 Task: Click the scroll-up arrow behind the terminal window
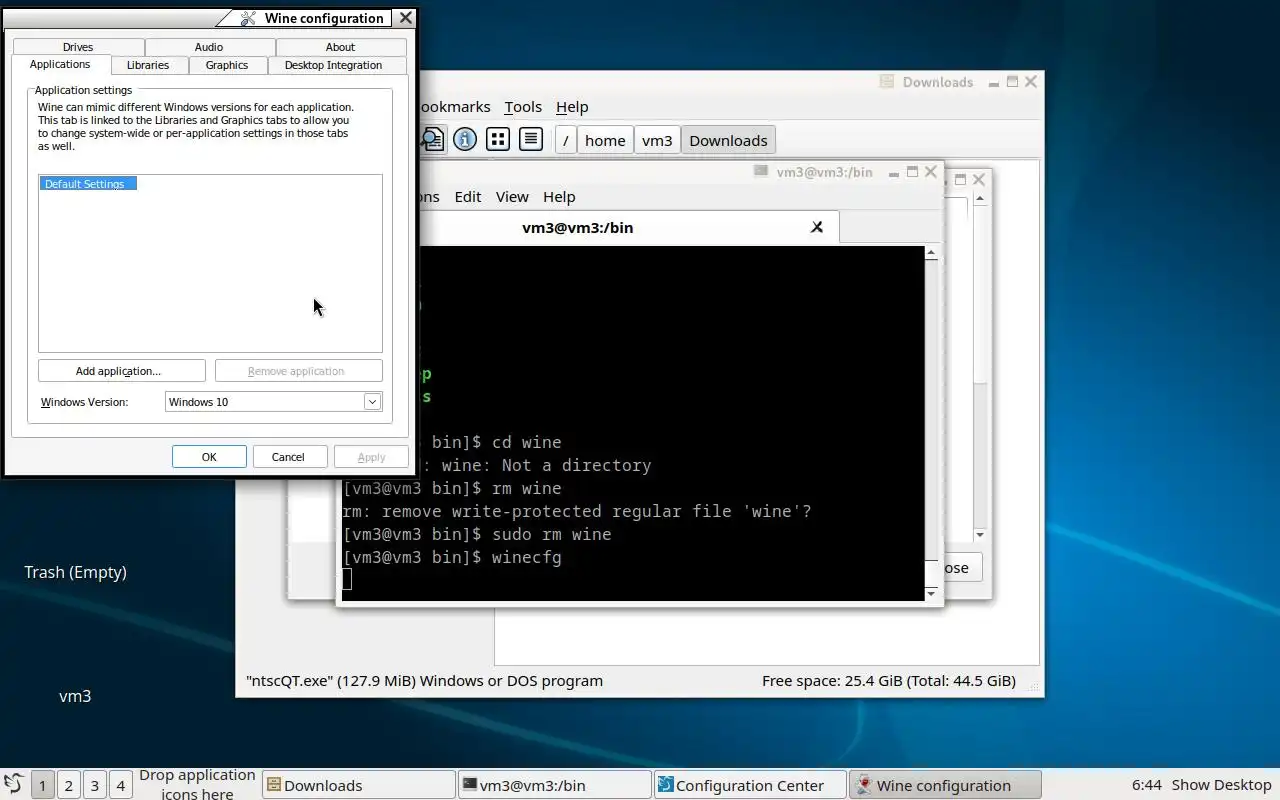tap(980, 200)
